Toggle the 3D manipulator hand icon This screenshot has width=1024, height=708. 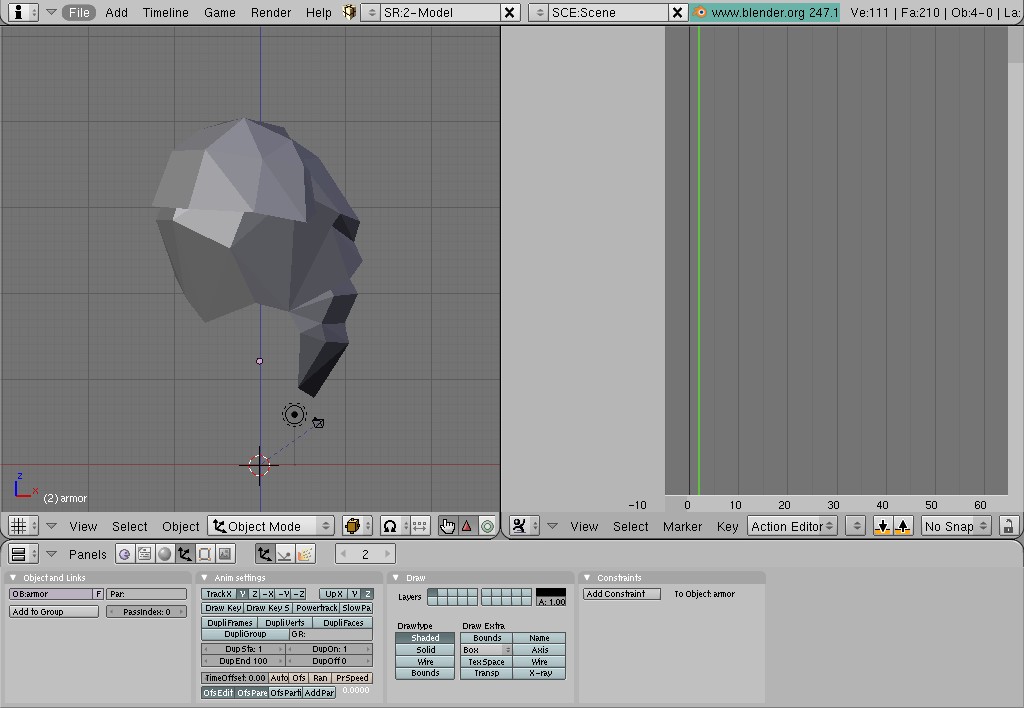(x=447, y=526)
